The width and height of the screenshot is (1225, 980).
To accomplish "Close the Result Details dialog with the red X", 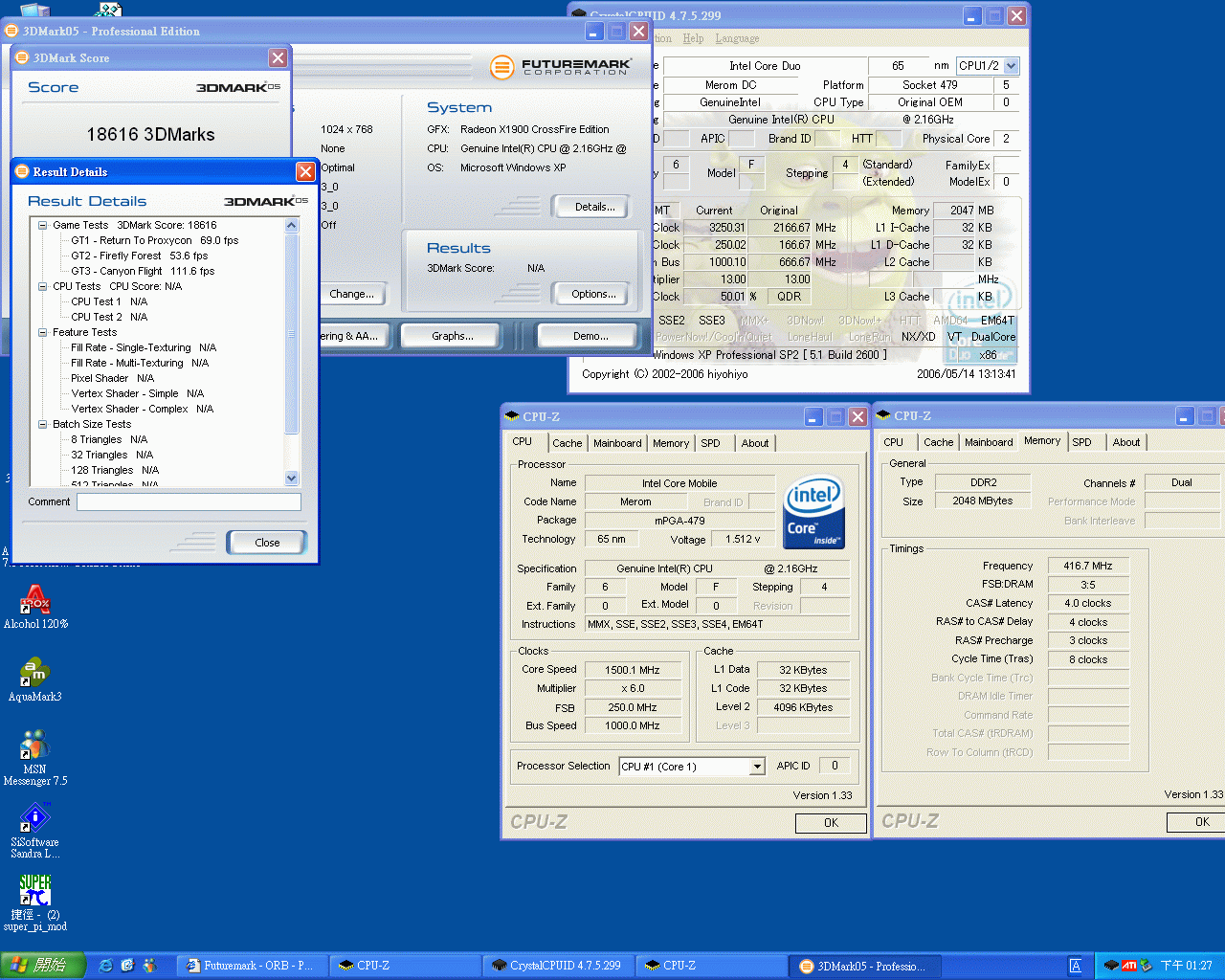I will pyautogui.click(x=305, y=172).
